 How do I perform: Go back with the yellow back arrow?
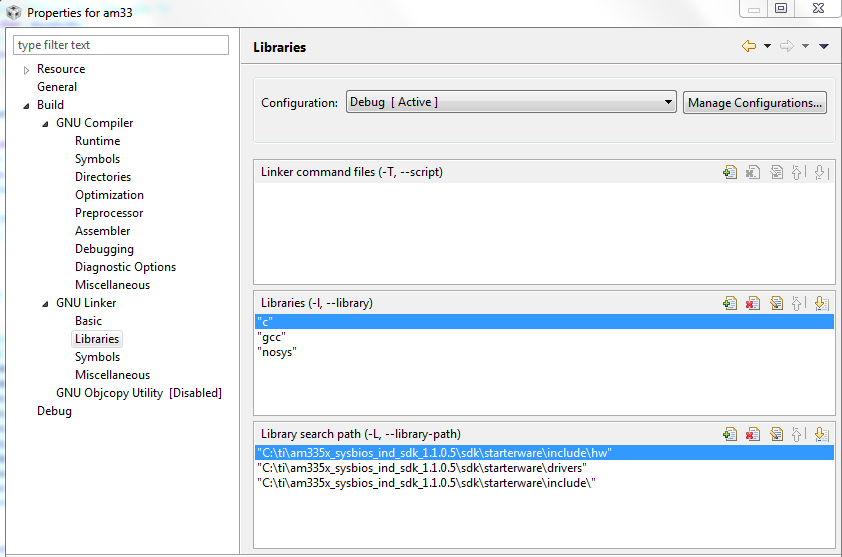tap(749, 46)
